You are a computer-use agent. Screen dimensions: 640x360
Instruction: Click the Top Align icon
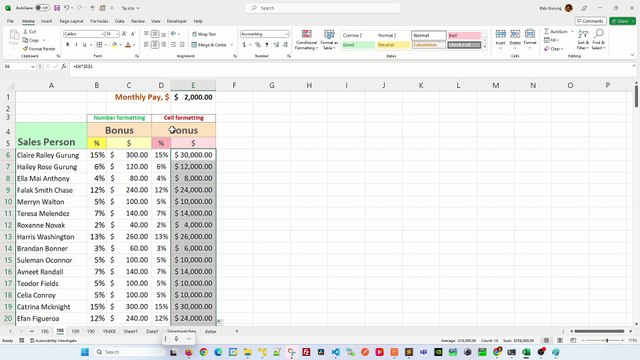[146, 34]
